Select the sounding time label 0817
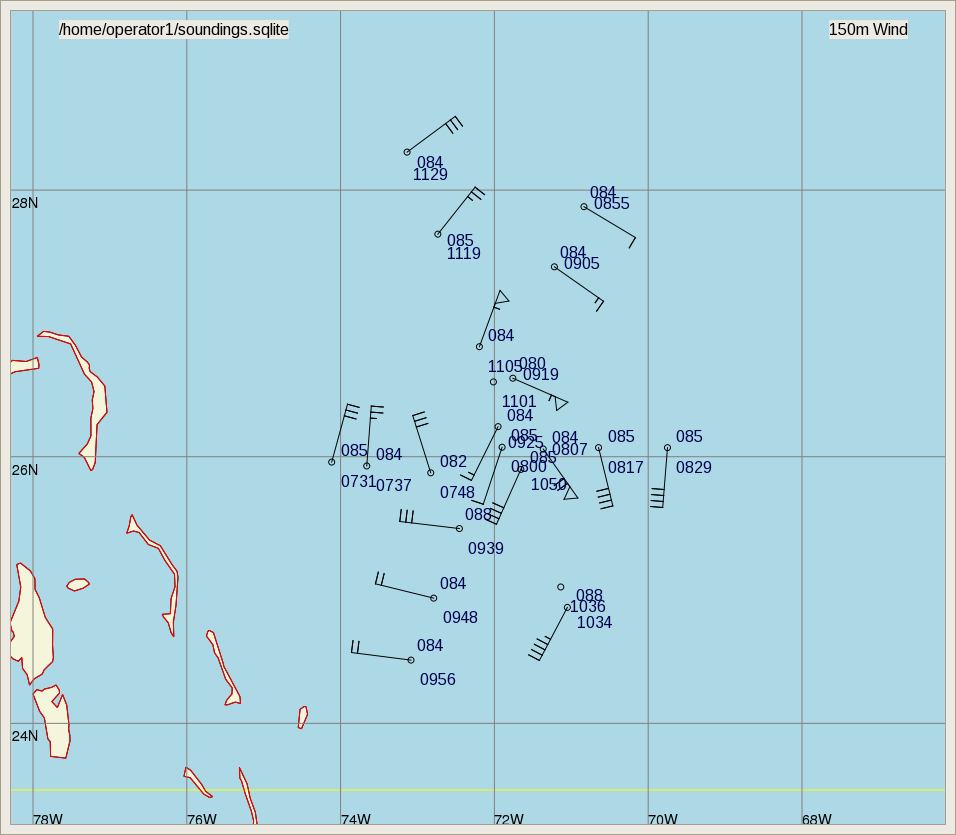This screenshot has width=956, height=835. pos(626,467)
